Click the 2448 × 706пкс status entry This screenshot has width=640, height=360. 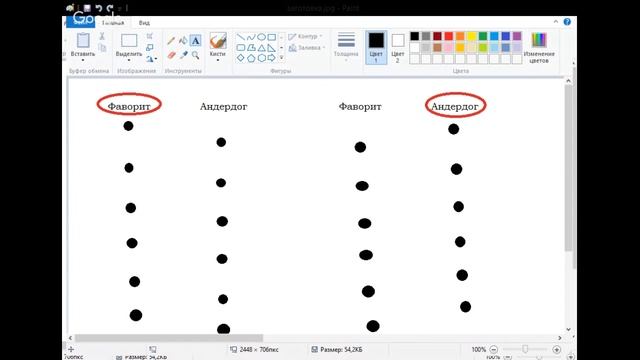tap(255, 349)
